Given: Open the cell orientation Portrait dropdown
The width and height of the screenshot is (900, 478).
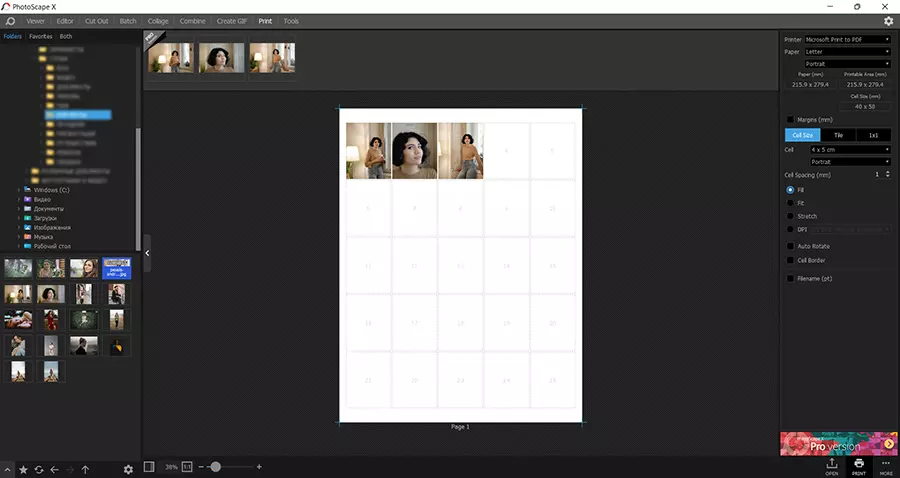Looking at the screenshot, I should click(x=850, y=162).
